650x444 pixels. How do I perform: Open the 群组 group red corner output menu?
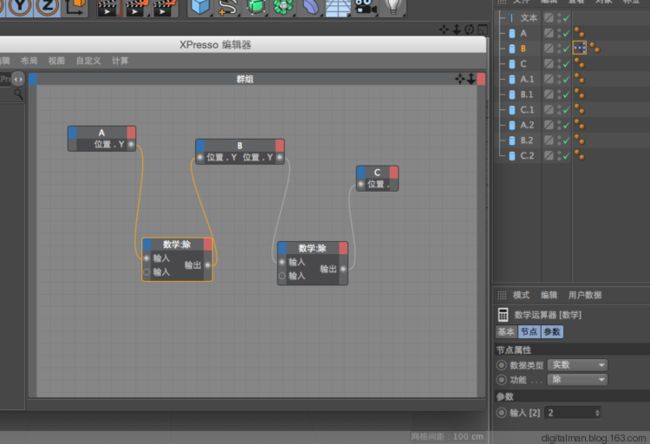[x=481, y=79]
